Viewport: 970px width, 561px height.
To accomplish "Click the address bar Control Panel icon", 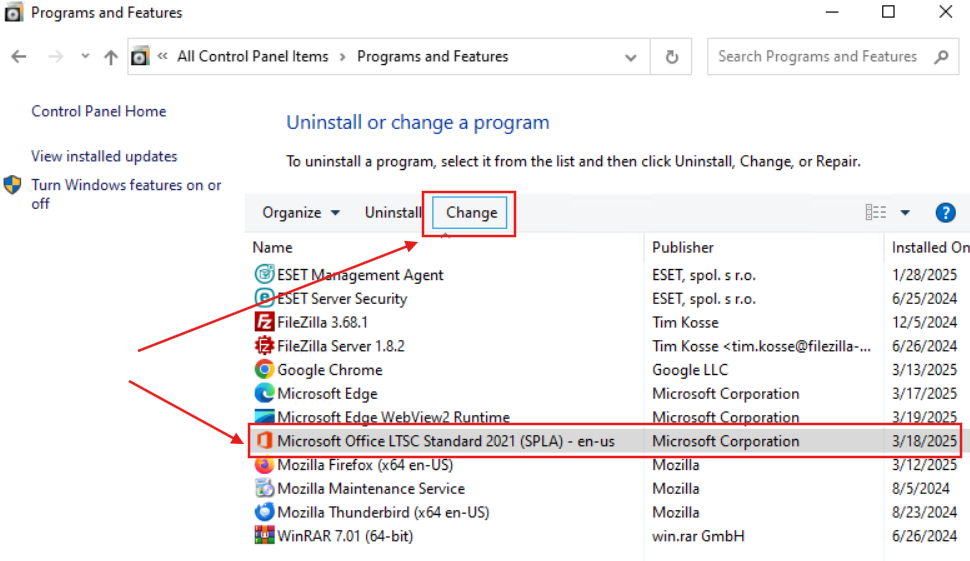I will pyautogui.click(x=140, y=56).
